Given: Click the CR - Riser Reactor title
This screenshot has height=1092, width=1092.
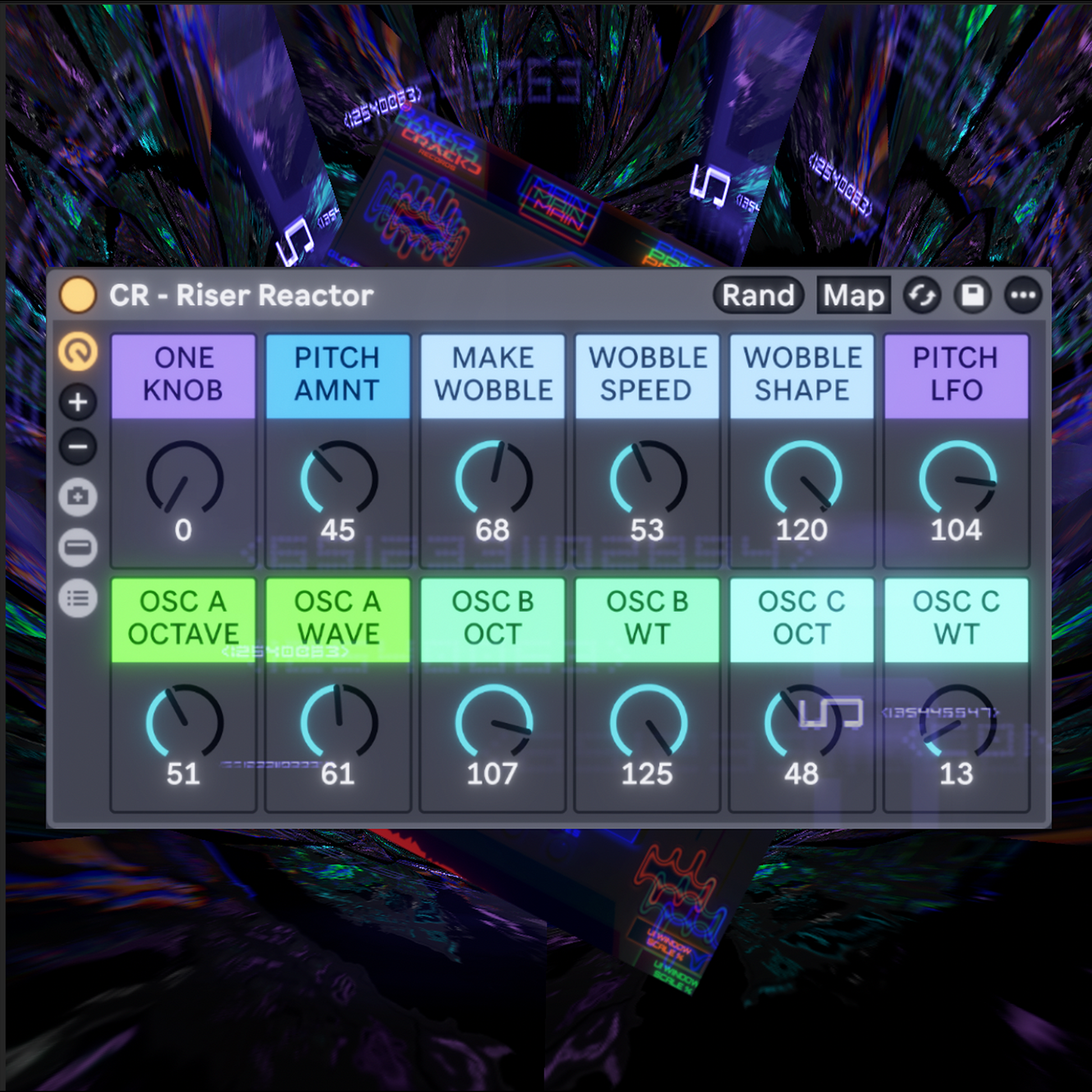Looking at the screenshot, I should 241,295.
